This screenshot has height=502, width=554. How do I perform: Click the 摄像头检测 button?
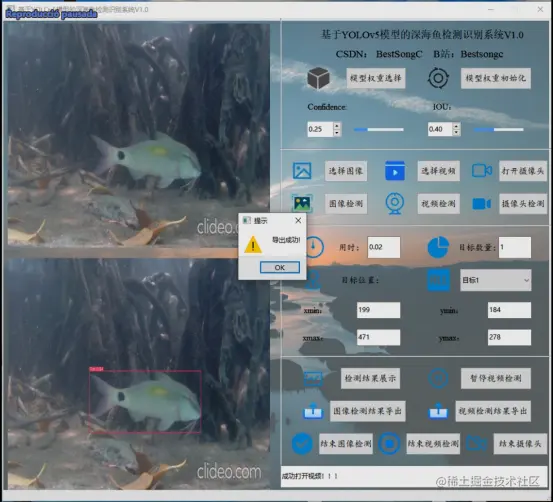[523, 203]
